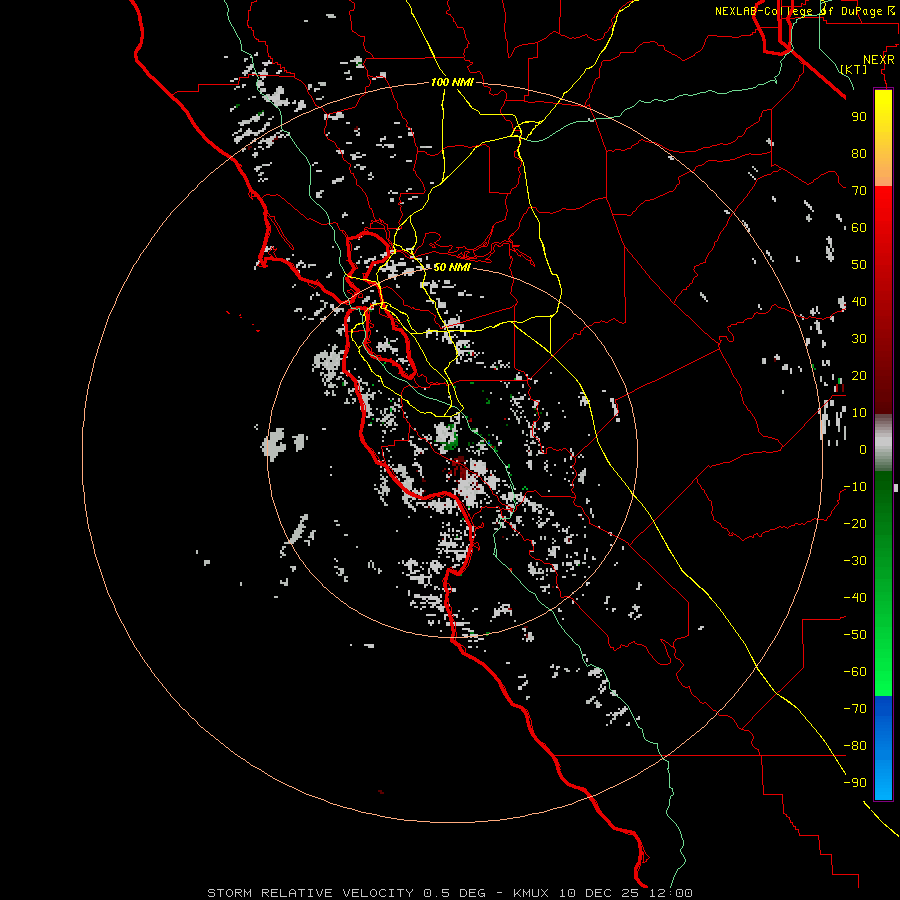The width and height of the screenshot is (900, 900).
Task: Click the -20 value on velocity scale
Action: [x=855, y=523]
